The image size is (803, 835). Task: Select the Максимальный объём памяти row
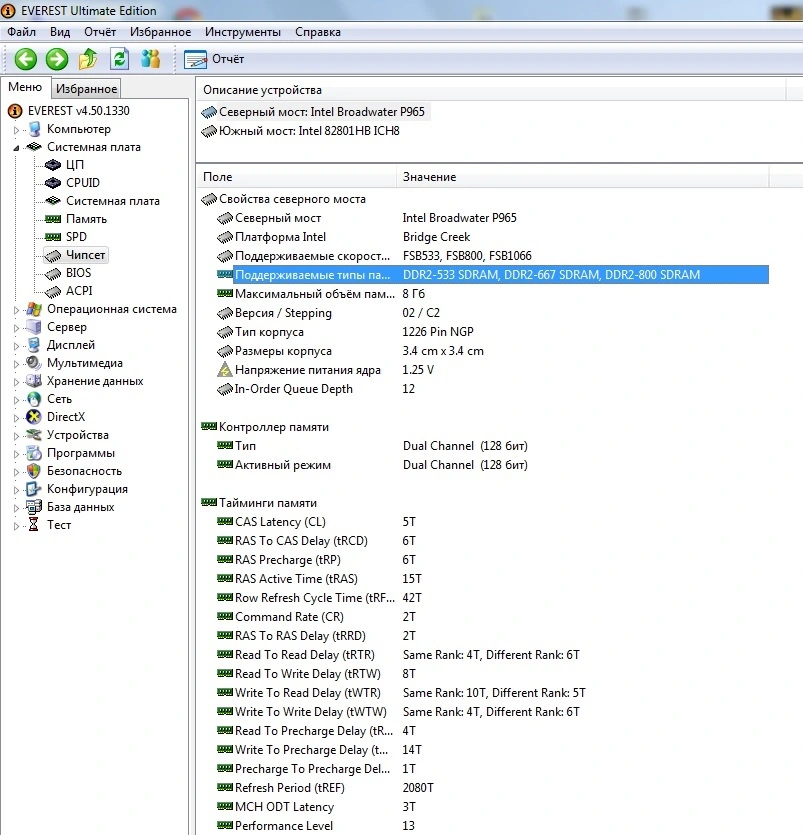pyautogui.click(x=493, y=294)
